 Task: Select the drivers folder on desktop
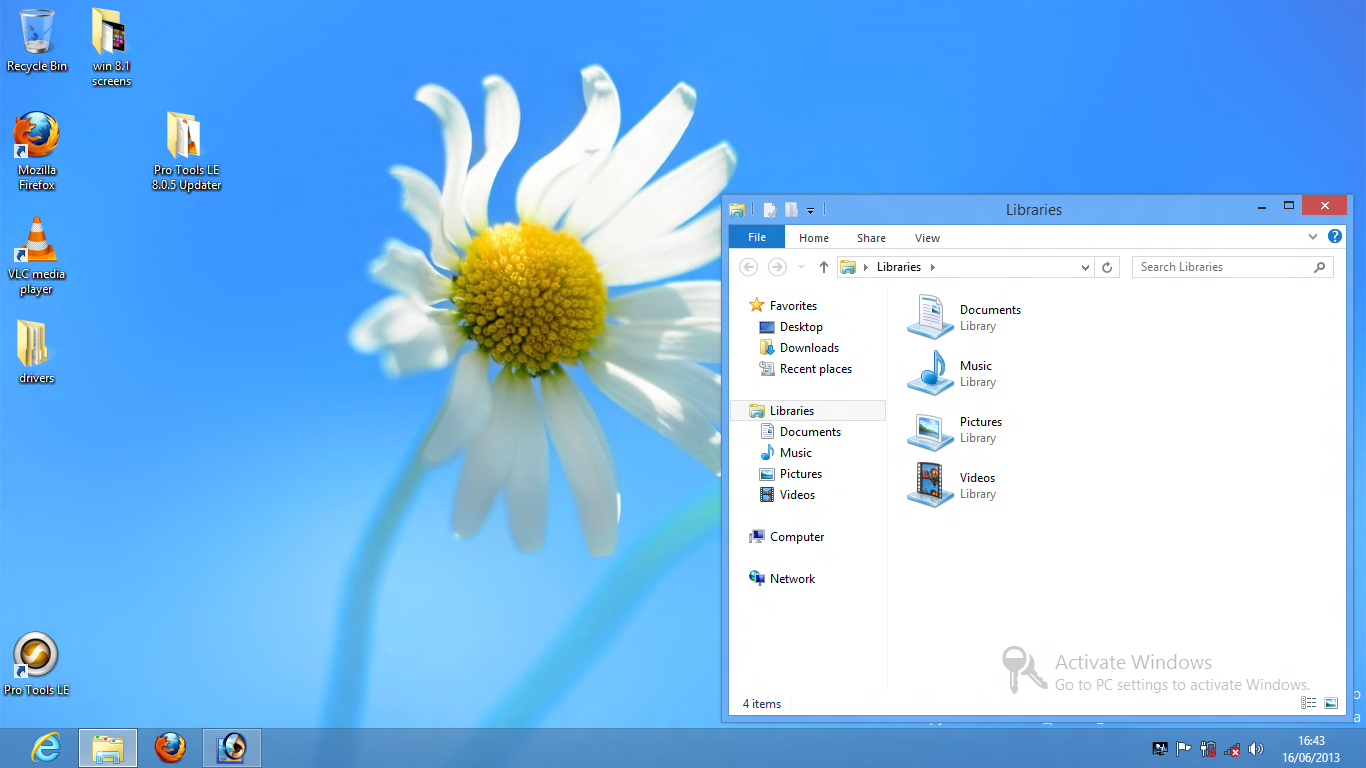coord(37,352)
